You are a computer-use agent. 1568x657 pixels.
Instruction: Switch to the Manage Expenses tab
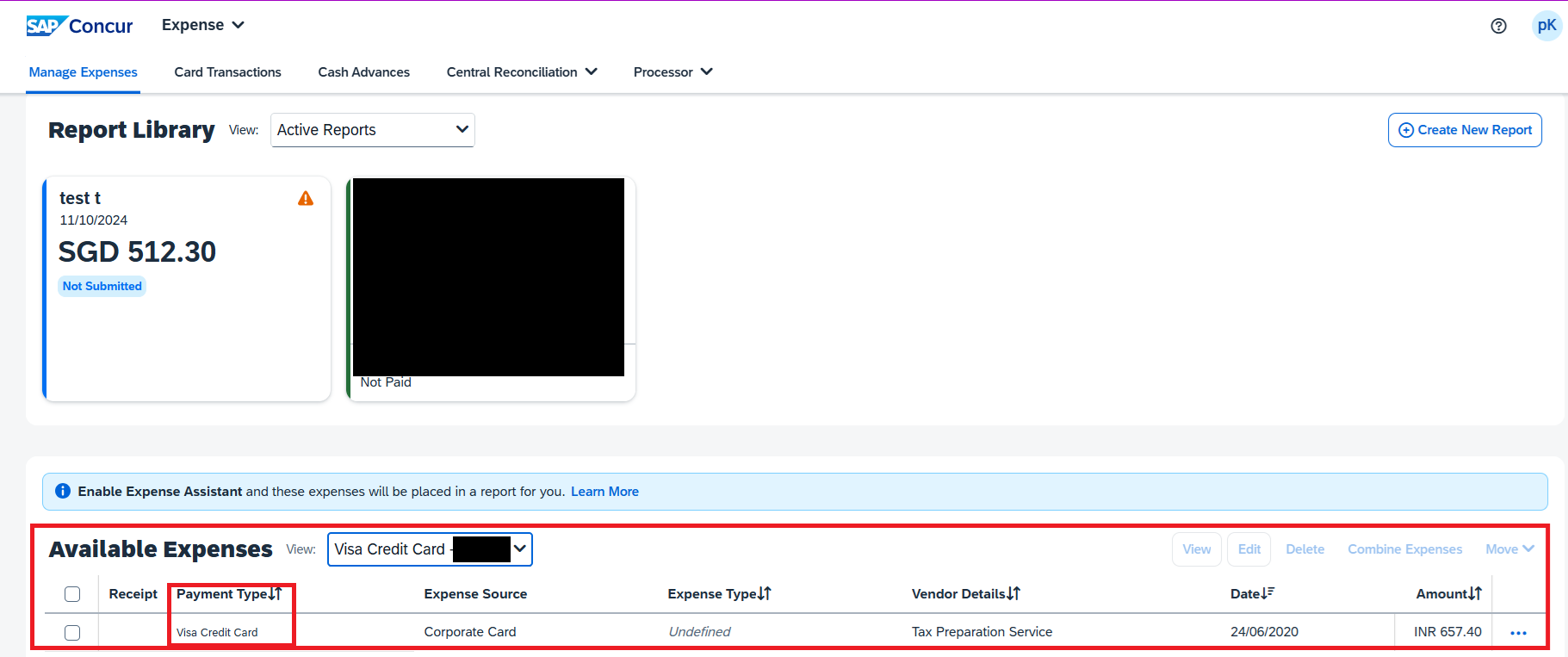84,72
